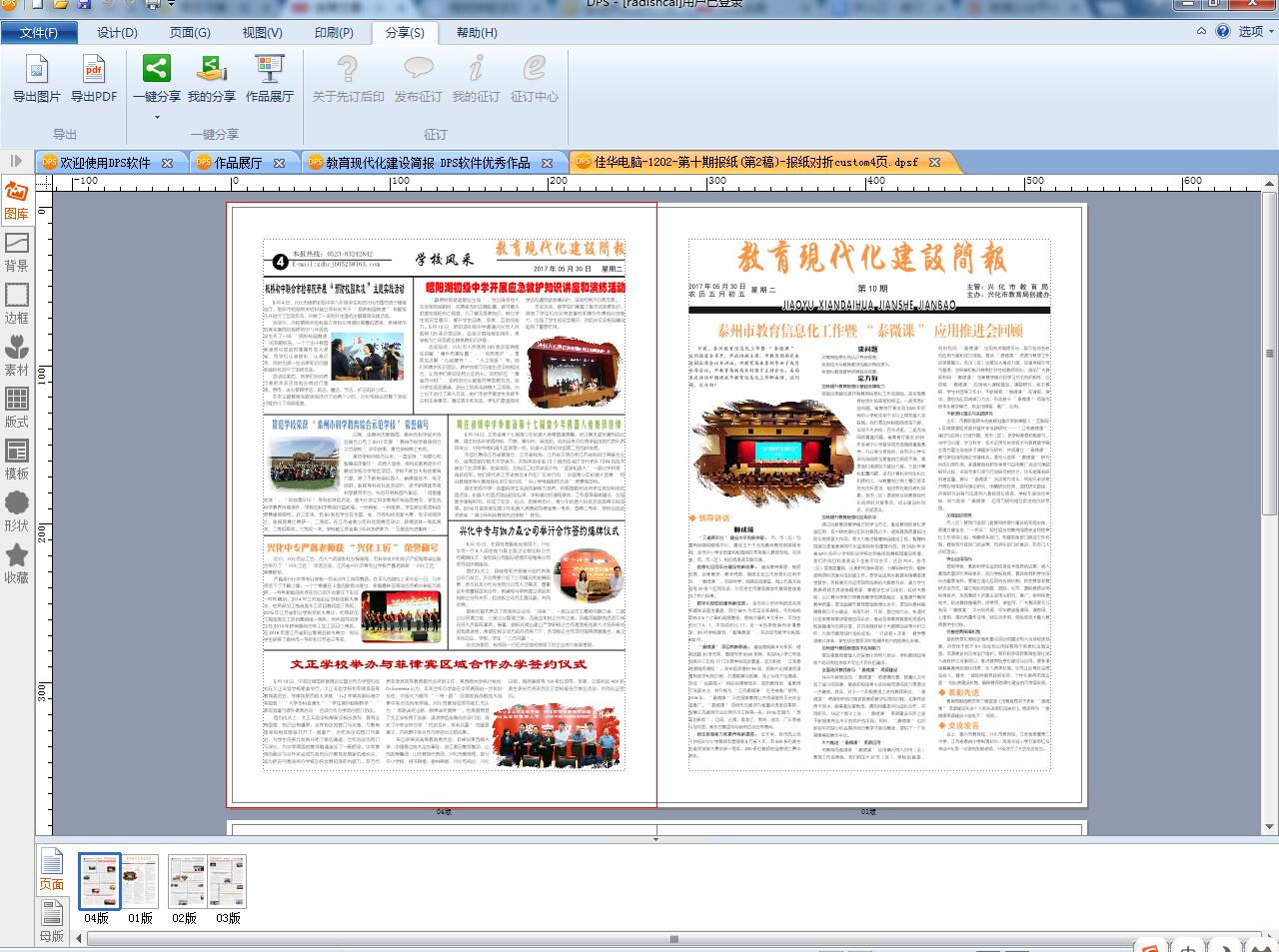The height and width of the screenshot is (952, 1279).
Task: Switch to the 帮助(H) ribbon tab
Action: click(x=477, y=32)
